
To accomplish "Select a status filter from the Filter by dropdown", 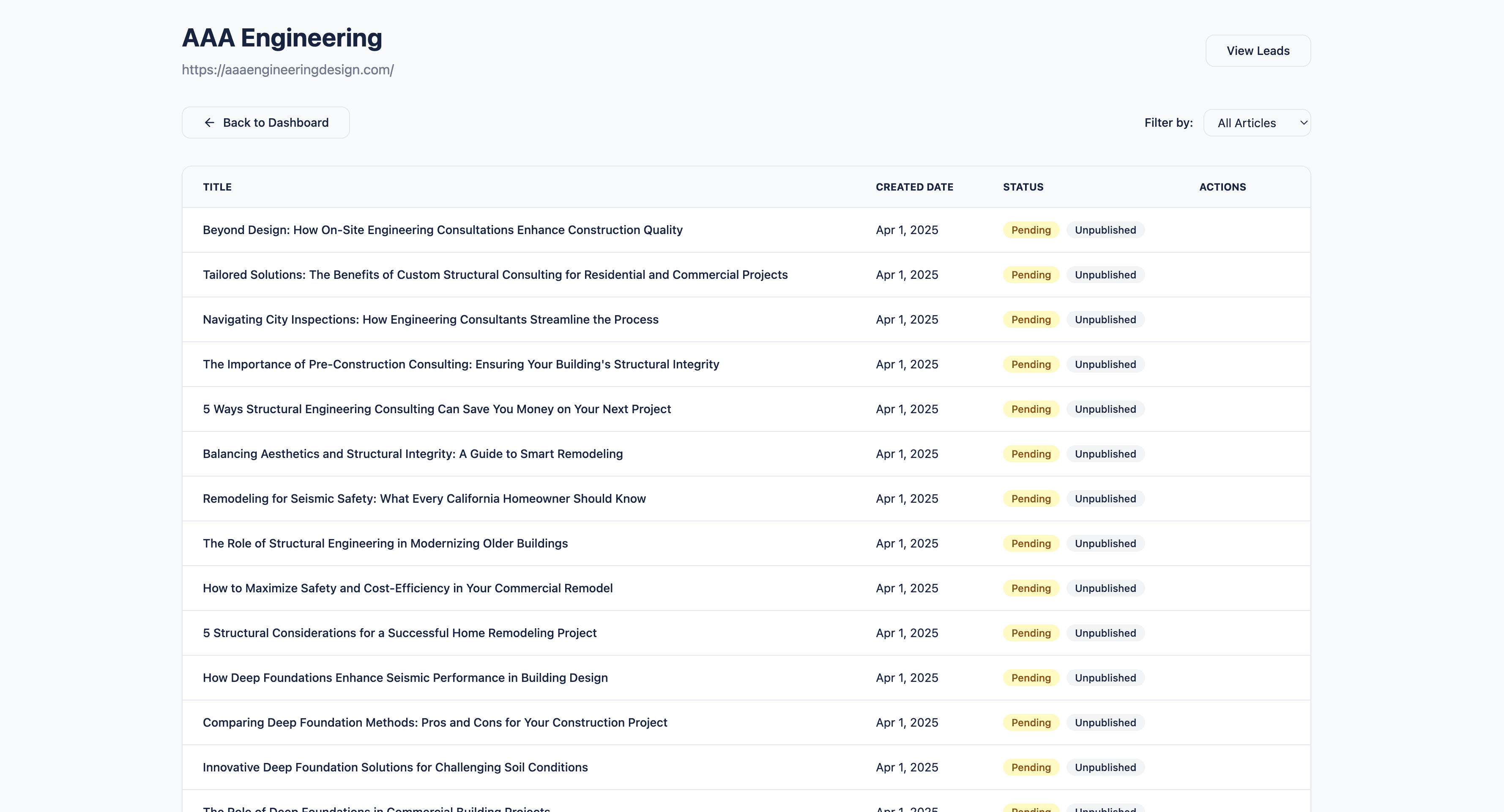I will (x=1257, y=123).
